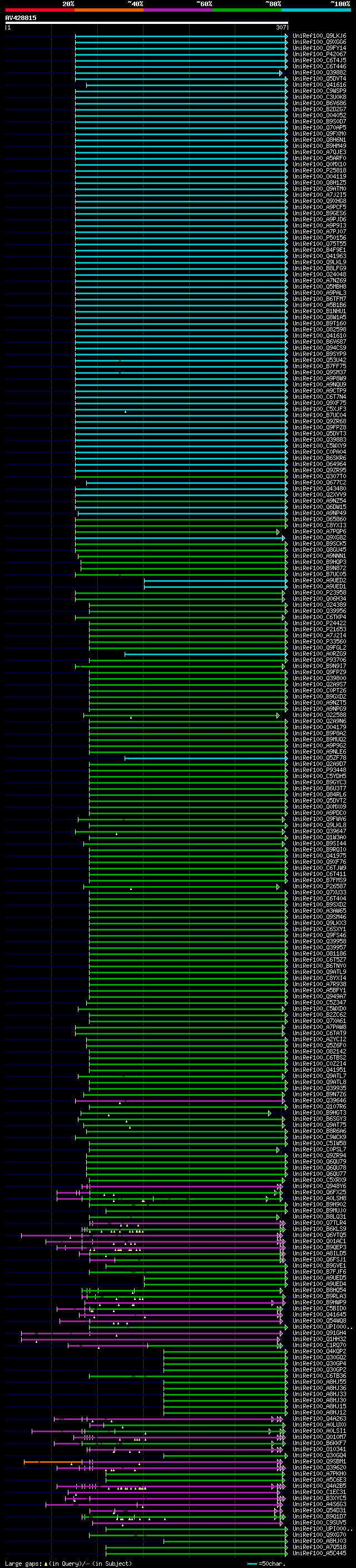Open hit UniRef100_C6T4J5
The height and width of the screenshot is (1568, 356).
pyautogui.click(x=319, y=60)
